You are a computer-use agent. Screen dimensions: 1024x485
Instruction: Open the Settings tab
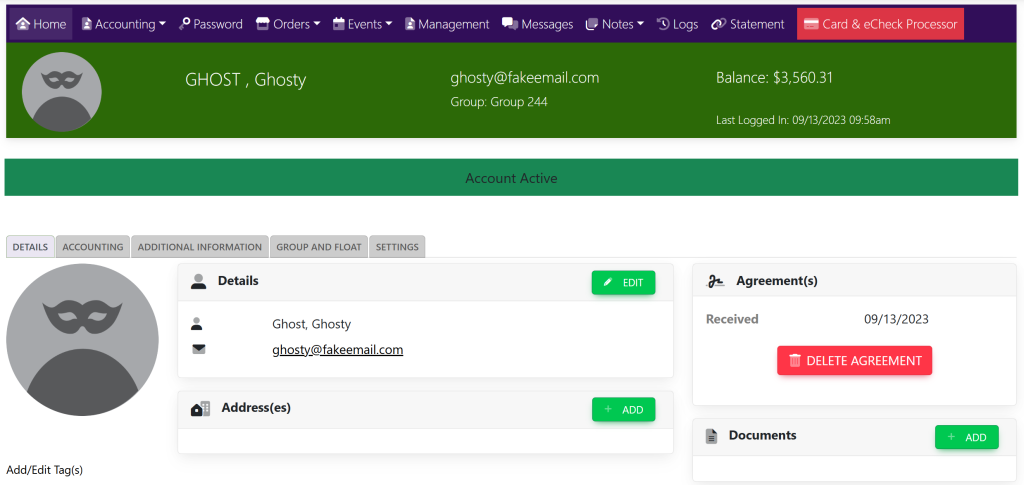point(397,247)
